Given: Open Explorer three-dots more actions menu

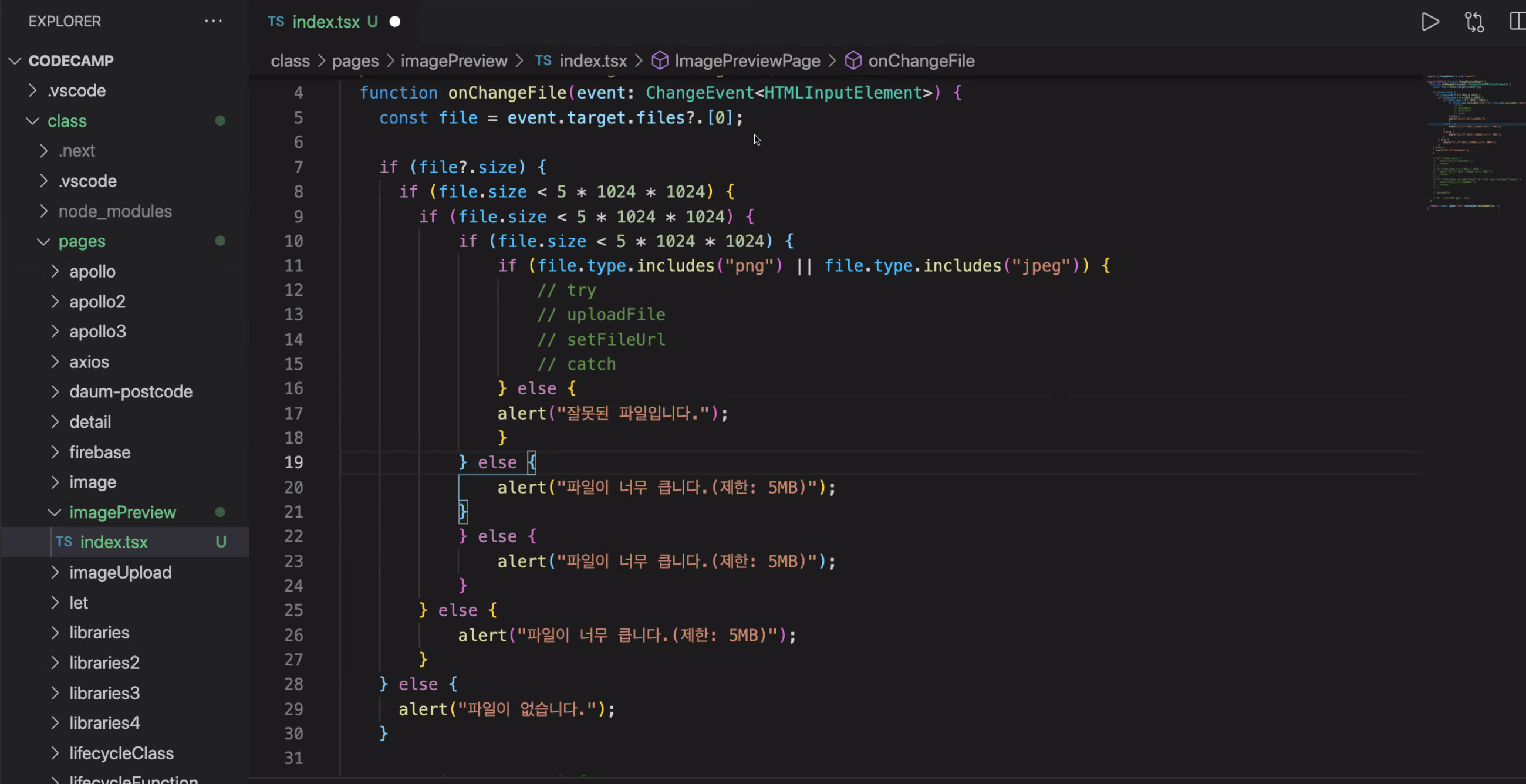Looking at the screenshot, I should pyautogui.click(x=213, y=21).
